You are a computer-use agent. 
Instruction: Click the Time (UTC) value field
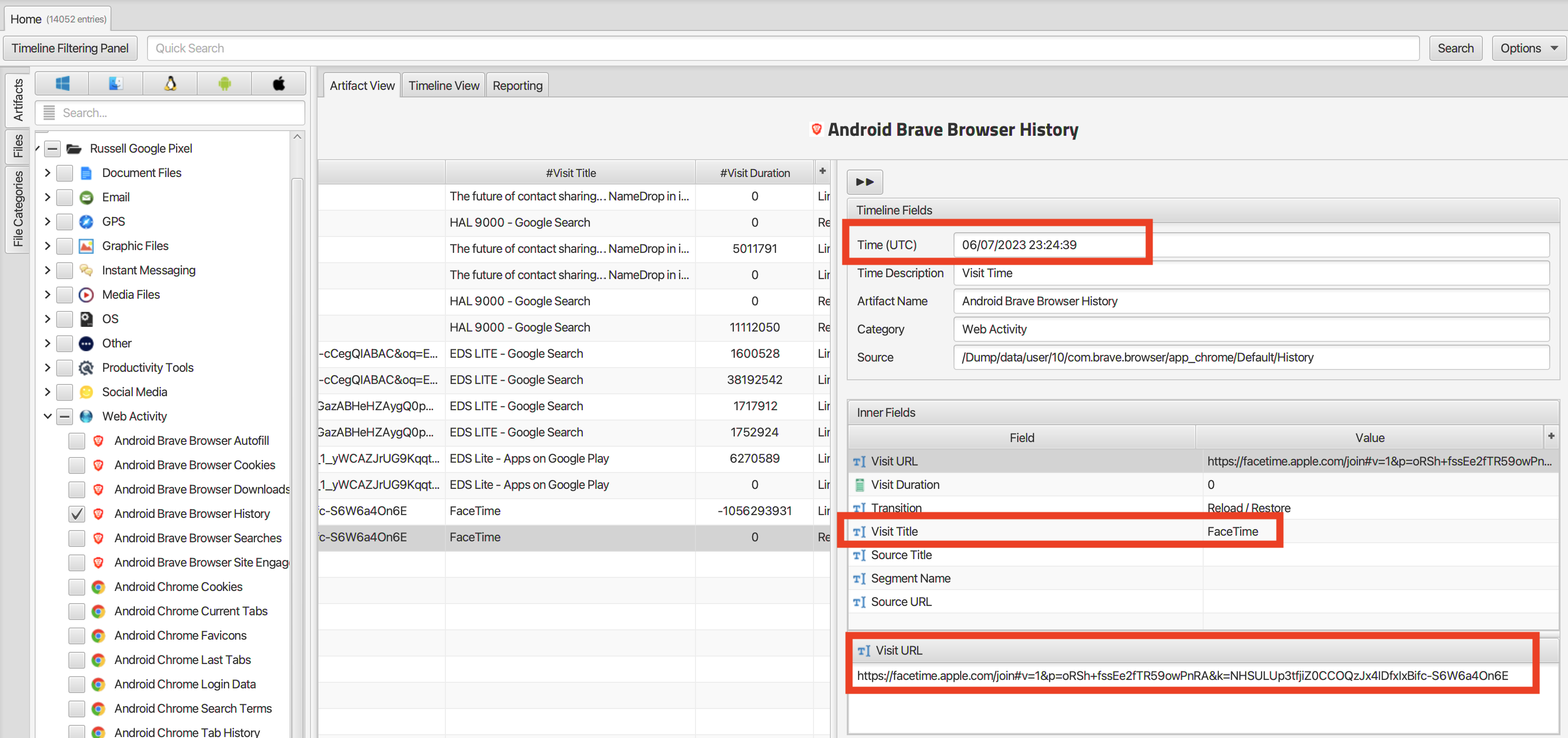click(x=1251, y=244)
